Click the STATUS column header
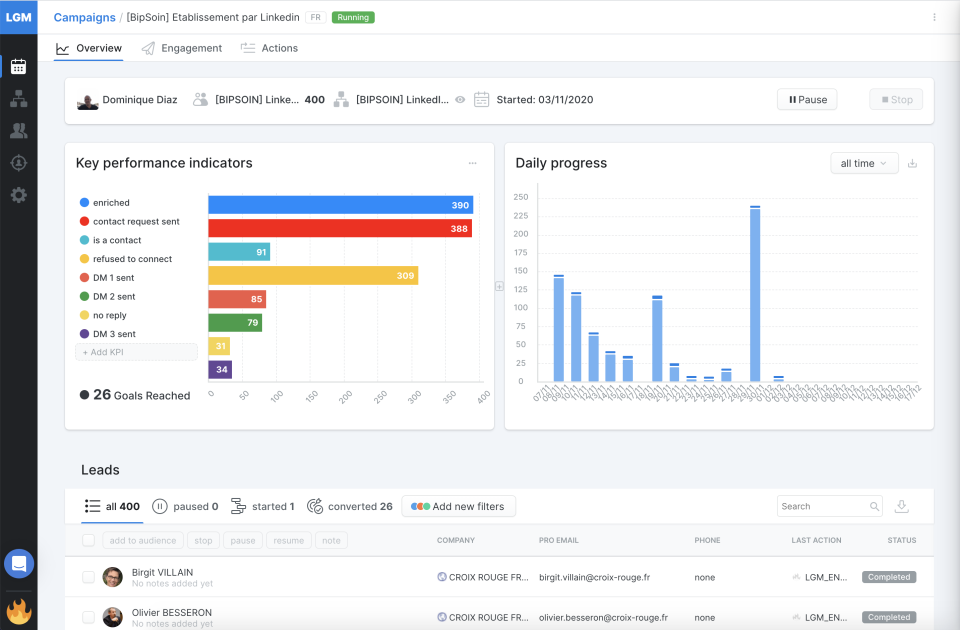 (x=902, y=541)
